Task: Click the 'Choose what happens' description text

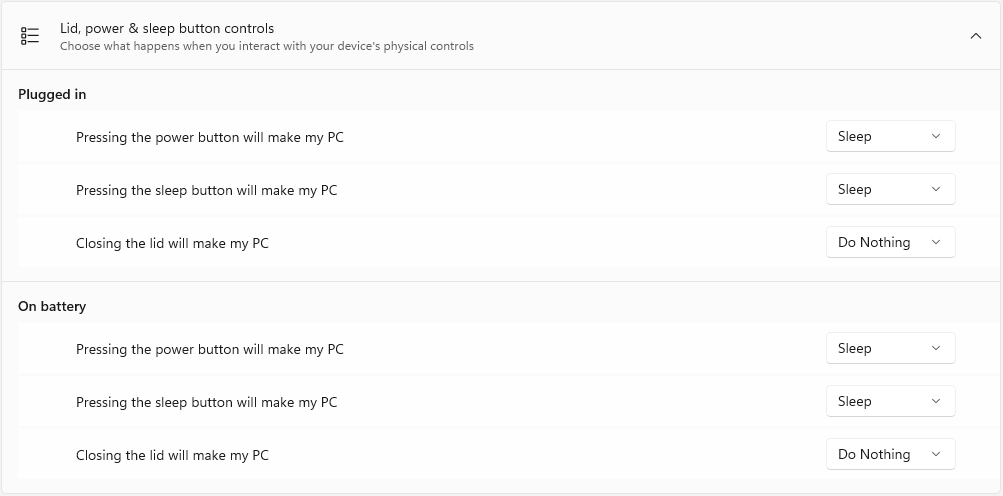Action: tap(267, 46)
